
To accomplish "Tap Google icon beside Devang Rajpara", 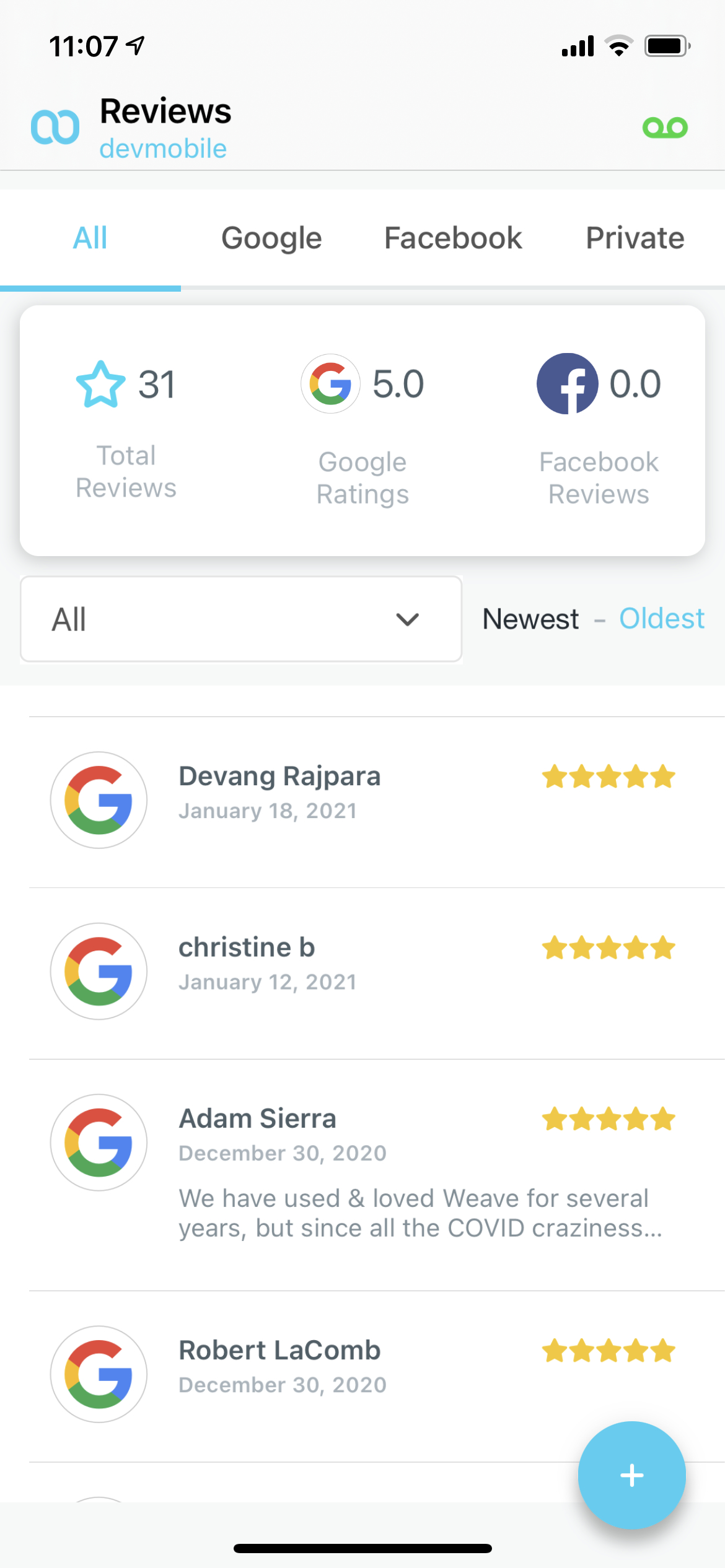I will [99, 800].
